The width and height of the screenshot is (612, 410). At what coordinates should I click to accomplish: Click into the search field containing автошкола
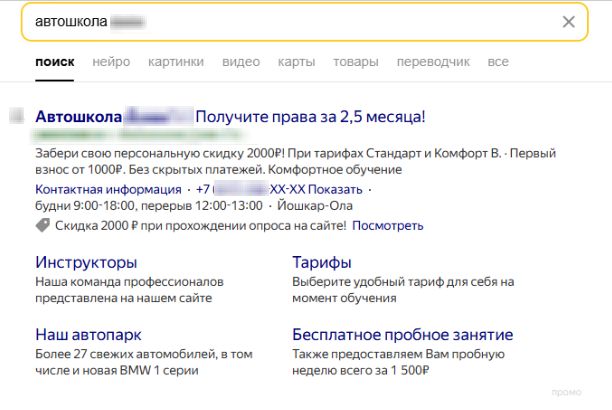[304, 22]
